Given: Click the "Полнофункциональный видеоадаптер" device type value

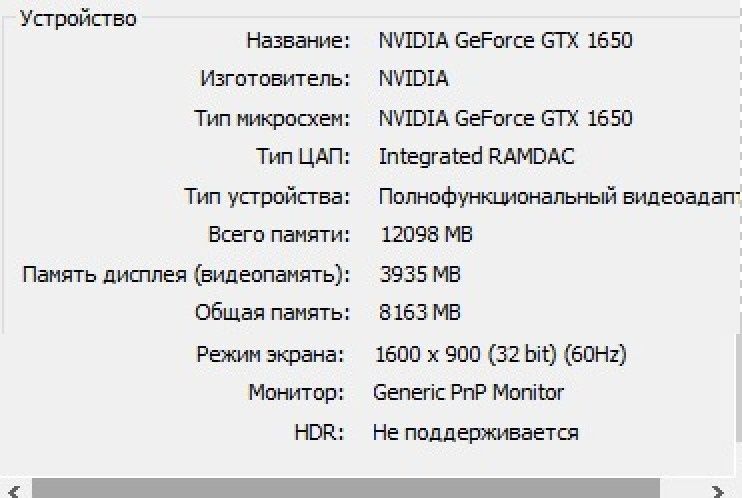Looking at the screenshot, I should 558,196.
